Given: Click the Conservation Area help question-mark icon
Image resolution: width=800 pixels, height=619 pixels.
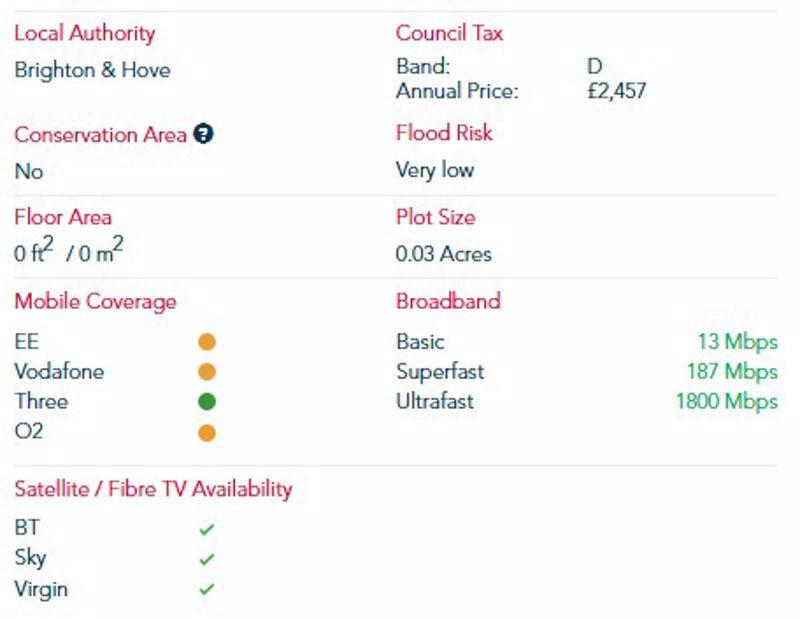Looking at the screenshot, I should 203,134.
